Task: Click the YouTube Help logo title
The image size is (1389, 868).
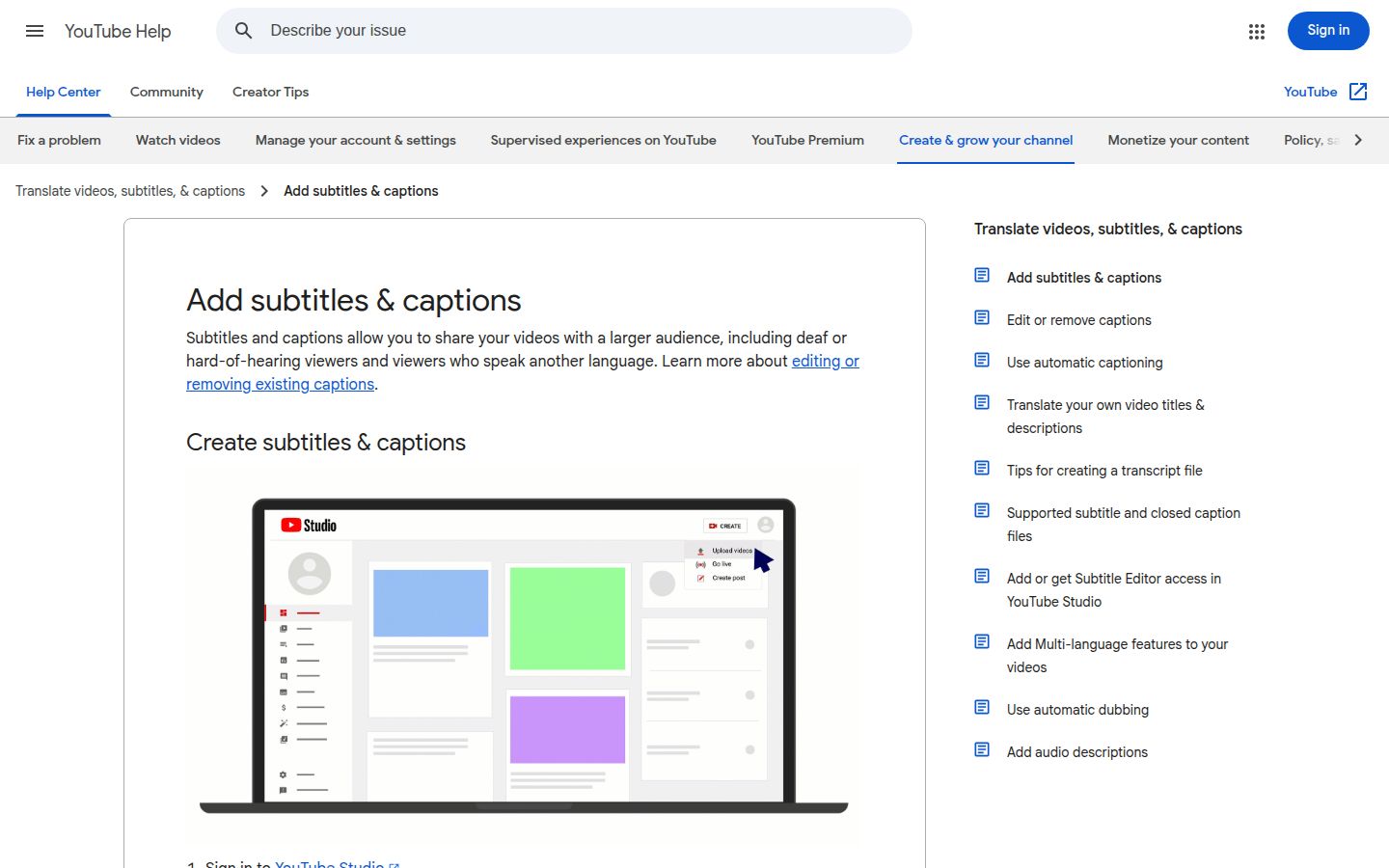Action: (118, 31)
